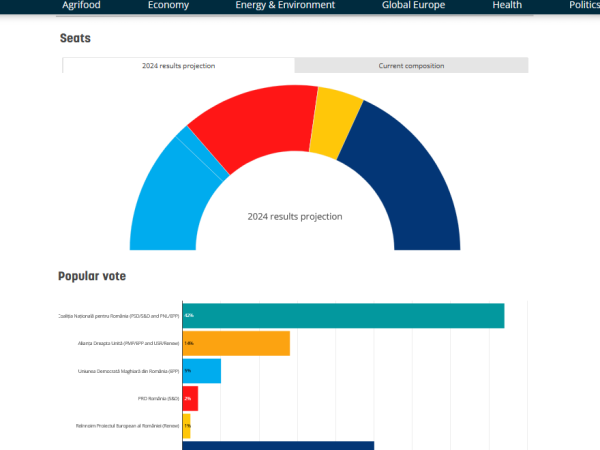Screen dimensions: 600x450
Task: Open the Politics section
Action: (x=584, y=5)
